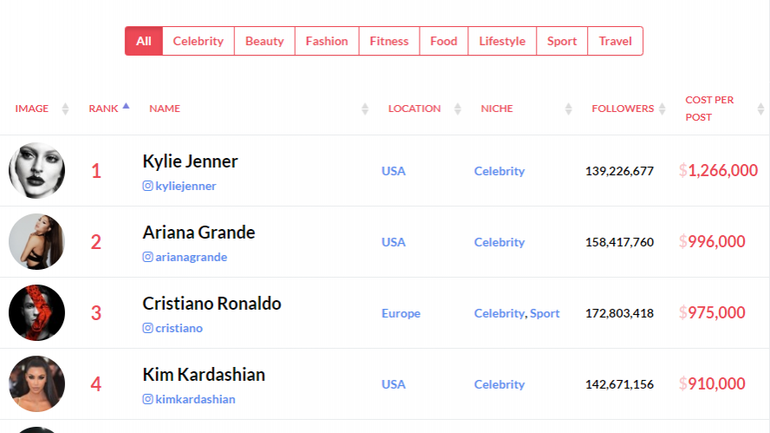This screenshot has height=433, width=770.
Task: Click Celebrity niche in Cristiano Ronaldo row
Action: pos(499,314)
